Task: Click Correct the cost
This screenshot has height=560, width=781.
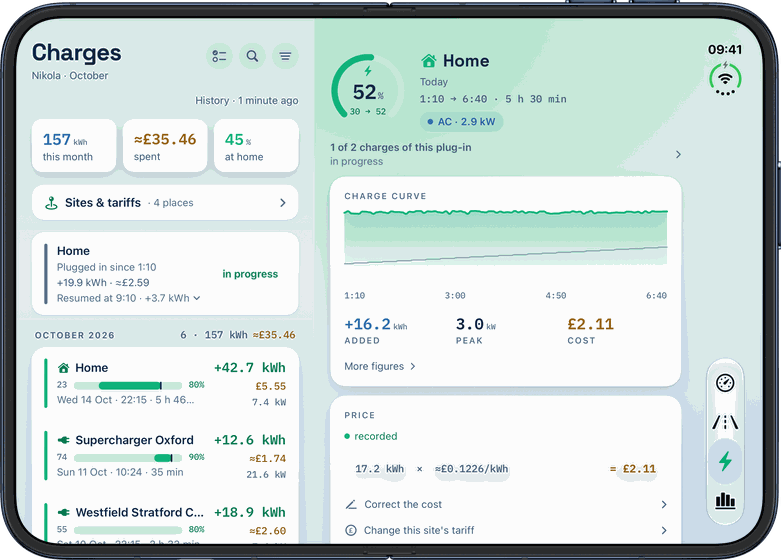Action: point(506,504)
